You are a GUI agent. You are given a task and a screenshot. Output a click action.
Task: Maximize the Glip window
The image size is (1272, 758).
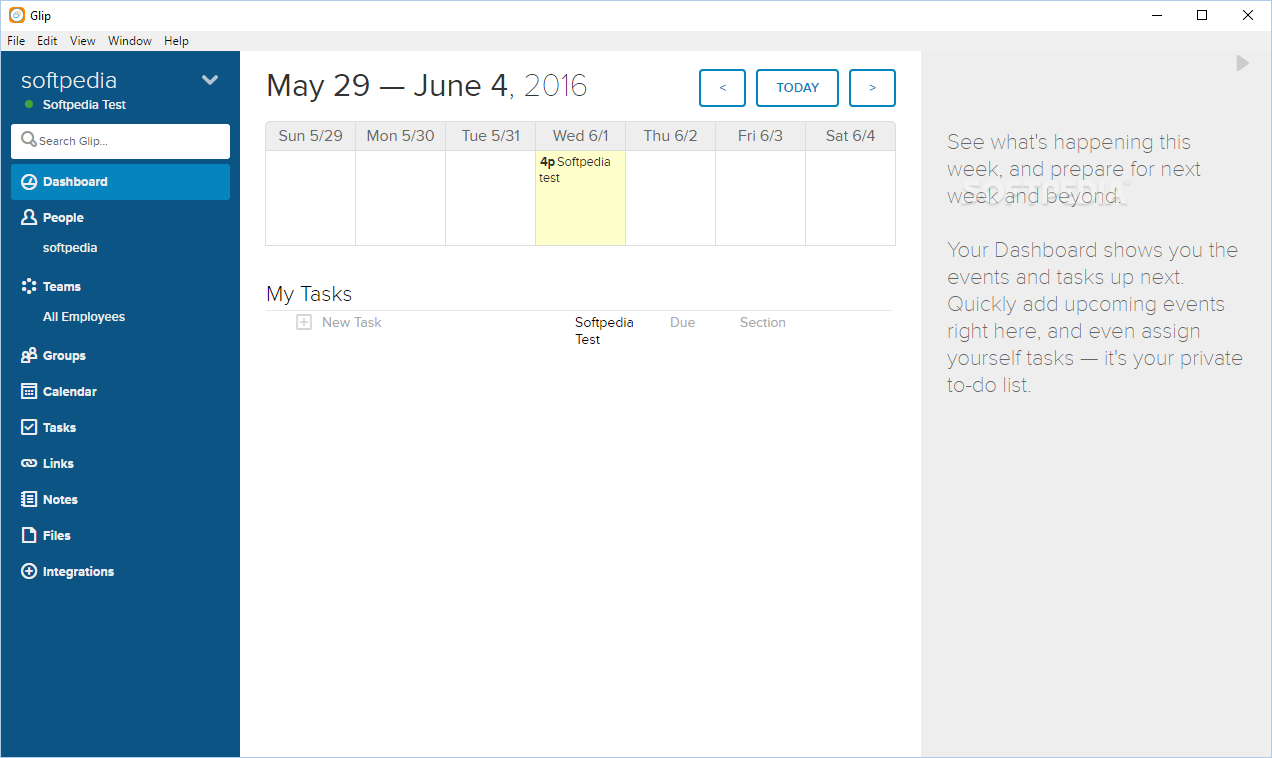tap(1202, 15)
